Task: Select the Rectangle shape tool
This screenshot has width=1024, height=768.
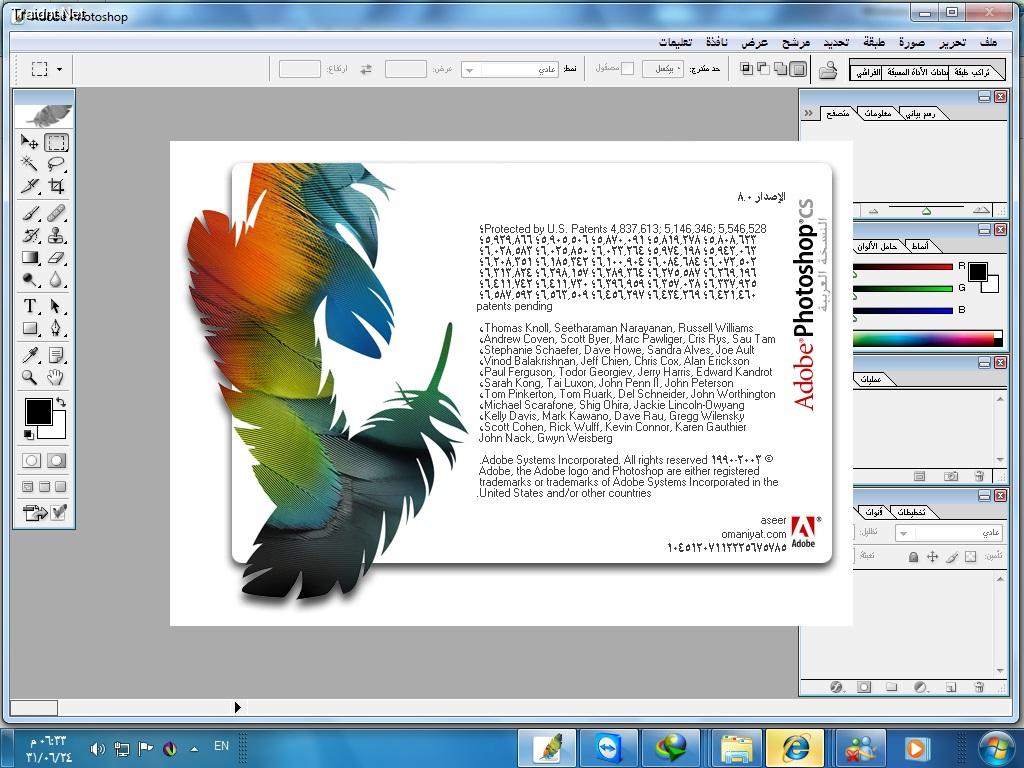Action: (x=29, y=328)
